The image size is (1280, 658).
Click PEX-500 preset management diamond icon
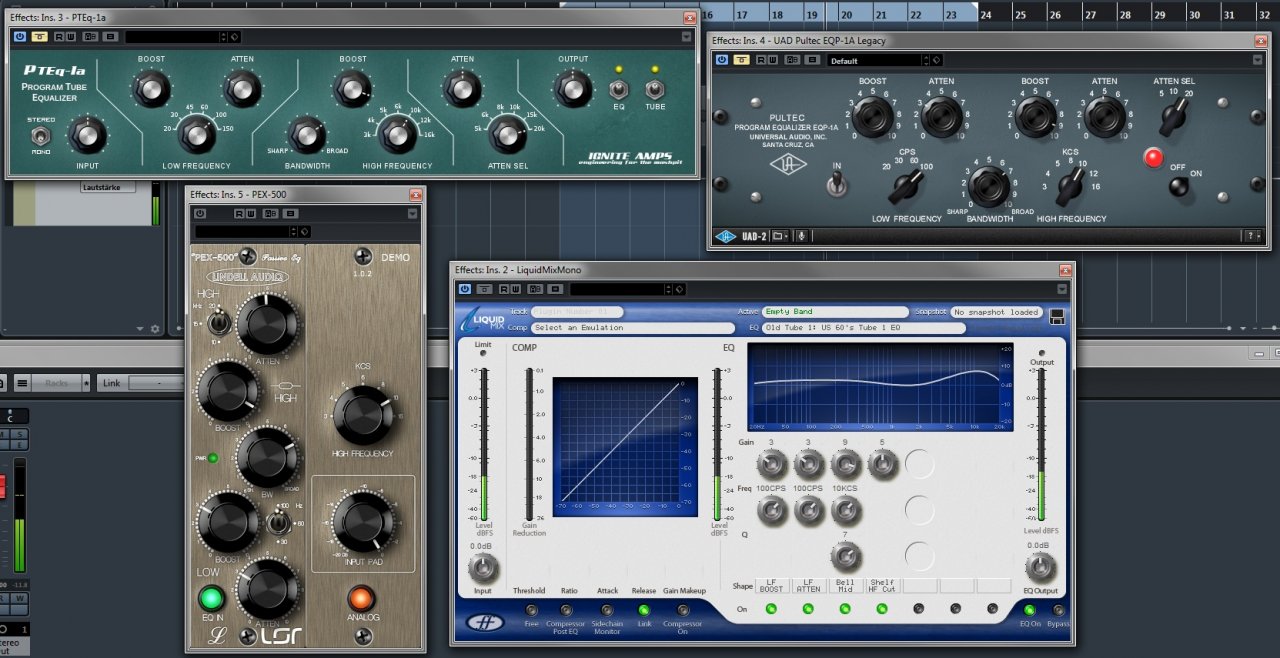[x=305, y=232]
